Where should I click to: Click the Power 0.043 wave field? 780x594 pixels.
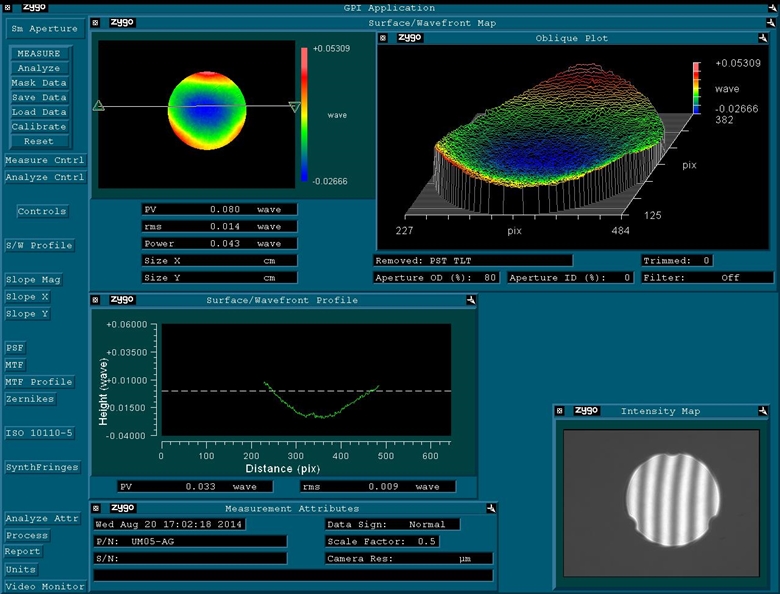coord(219,243)
